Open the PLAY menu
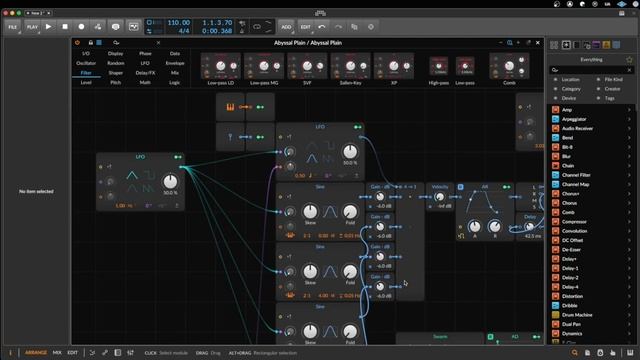 (32, 27)
